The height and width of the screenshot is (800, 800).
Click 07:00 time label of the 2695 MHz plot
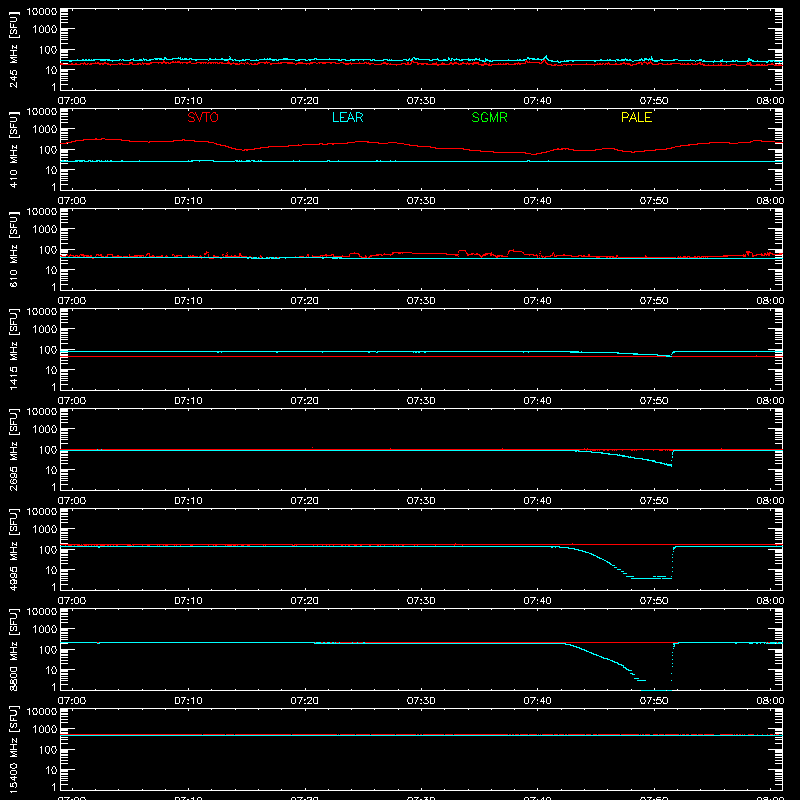tap(71, 501)
